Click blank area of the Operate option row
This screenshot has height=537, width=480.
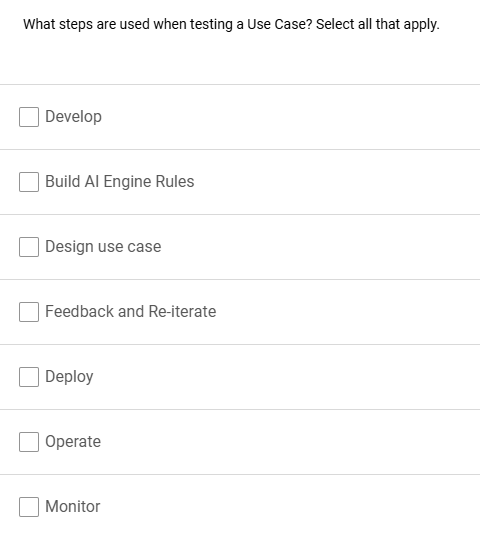click(x=288, y=442)
